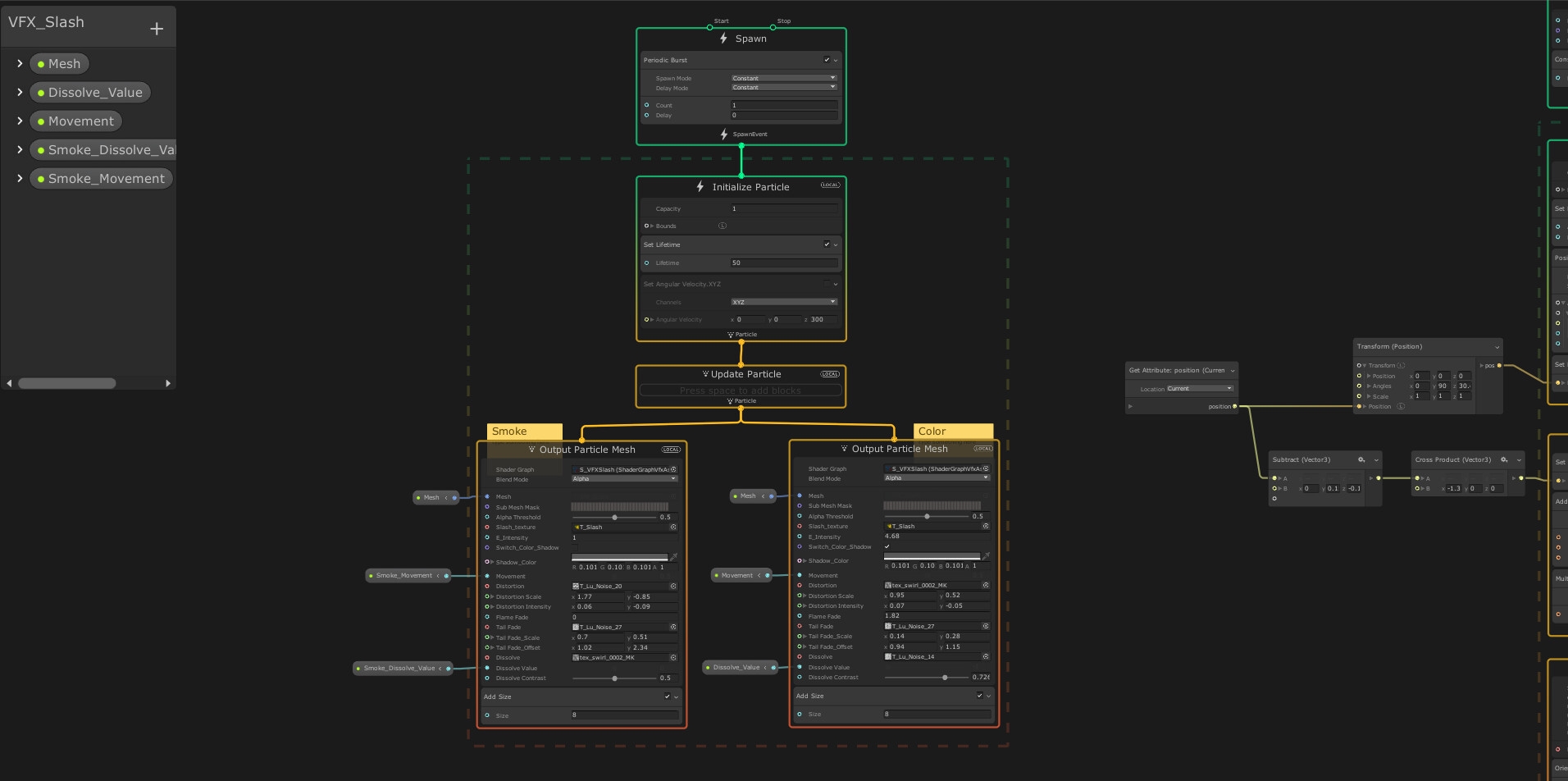Open object picker for Smoke Shader Graph field
The height and width of the screenshot is (781, 1568).
[x=673, y=469]
